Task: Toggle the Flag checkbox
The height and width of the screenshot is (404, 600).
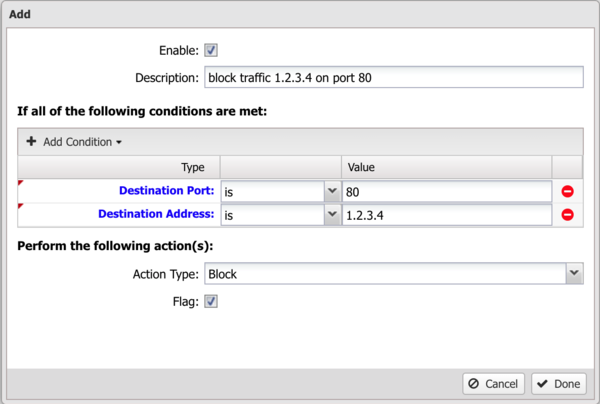Action: 211,301
